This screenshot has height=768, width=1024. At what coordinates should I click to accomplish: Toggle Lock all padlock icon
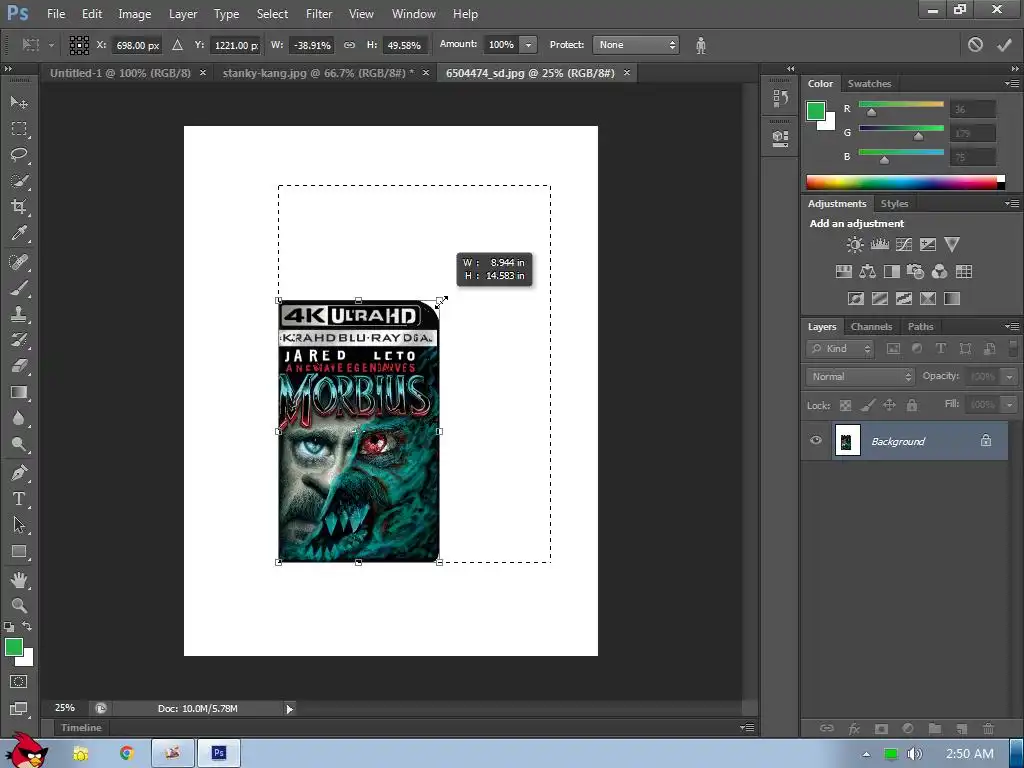click(x=912, y=406)
